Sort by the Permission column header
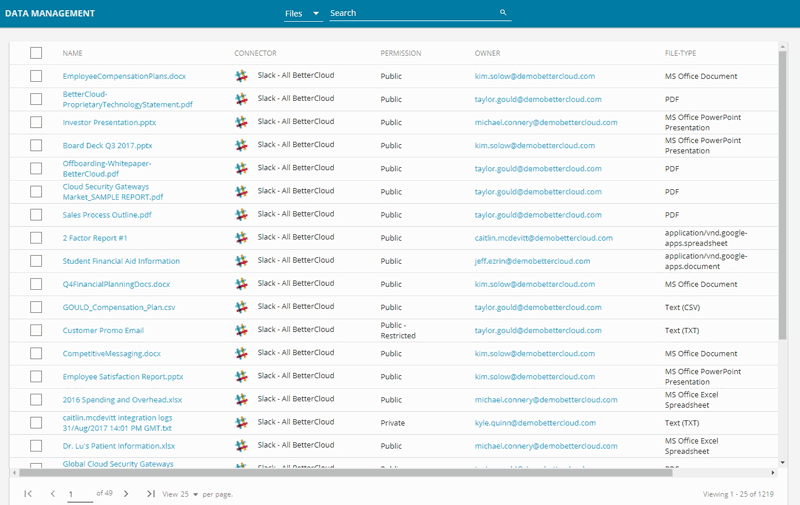This screenshot has height=505, width=800. coord(400,53)
